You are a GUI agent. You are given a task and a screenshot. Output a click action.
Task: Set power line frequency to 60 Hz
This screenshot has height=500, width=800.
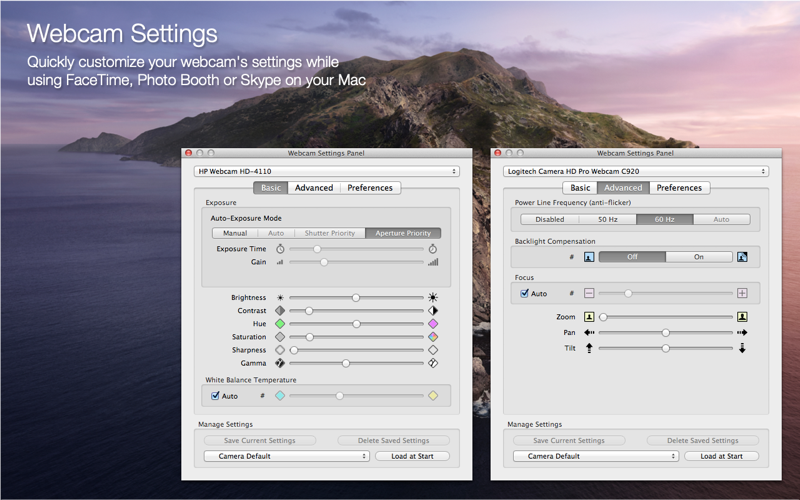(x=664, y=219)
